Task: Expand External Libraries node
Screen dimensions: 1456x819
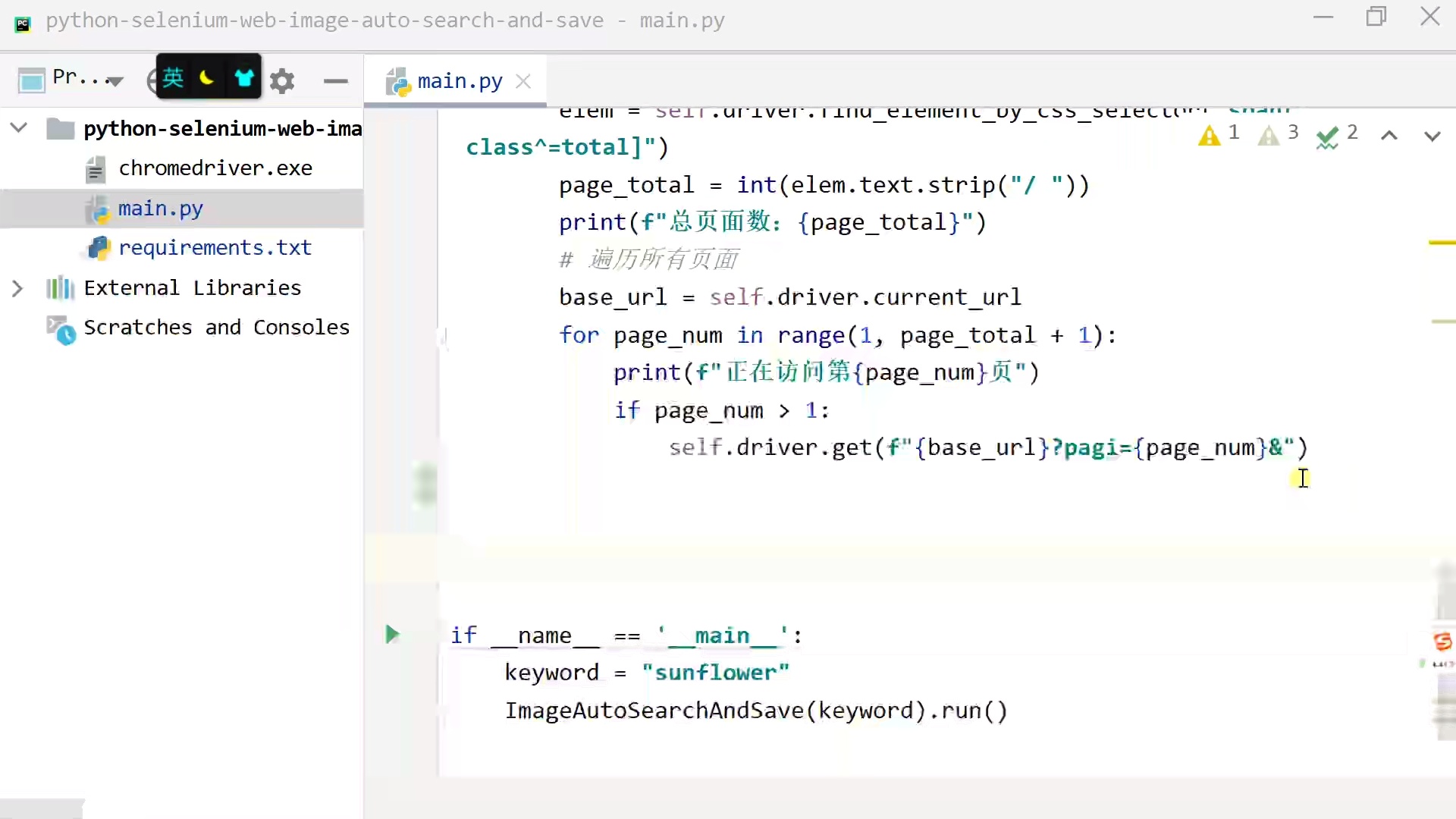Action: (x=17, y=288)
